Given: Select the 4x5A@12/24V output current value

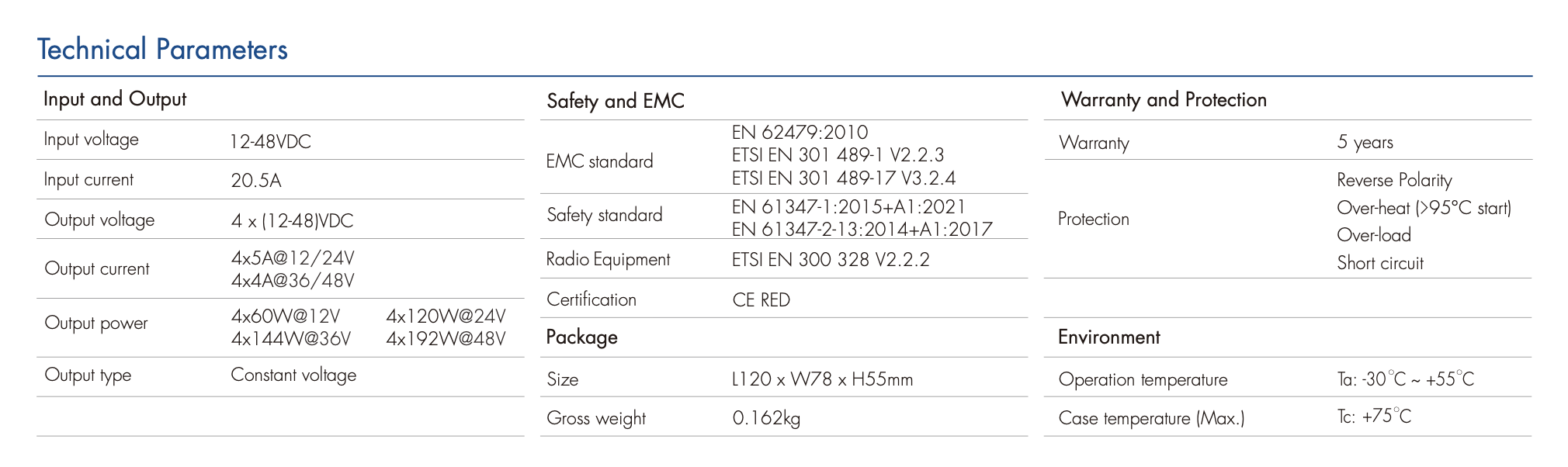Looking at the screenshot, I should tap(293, 258).
